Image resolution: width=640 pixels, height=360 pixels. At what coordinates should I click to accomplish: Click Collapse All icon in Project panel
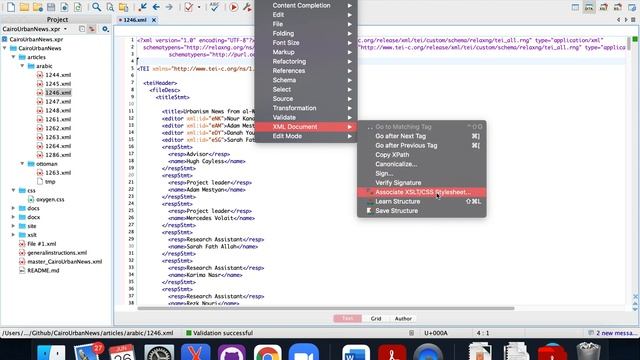pos(82,29)
